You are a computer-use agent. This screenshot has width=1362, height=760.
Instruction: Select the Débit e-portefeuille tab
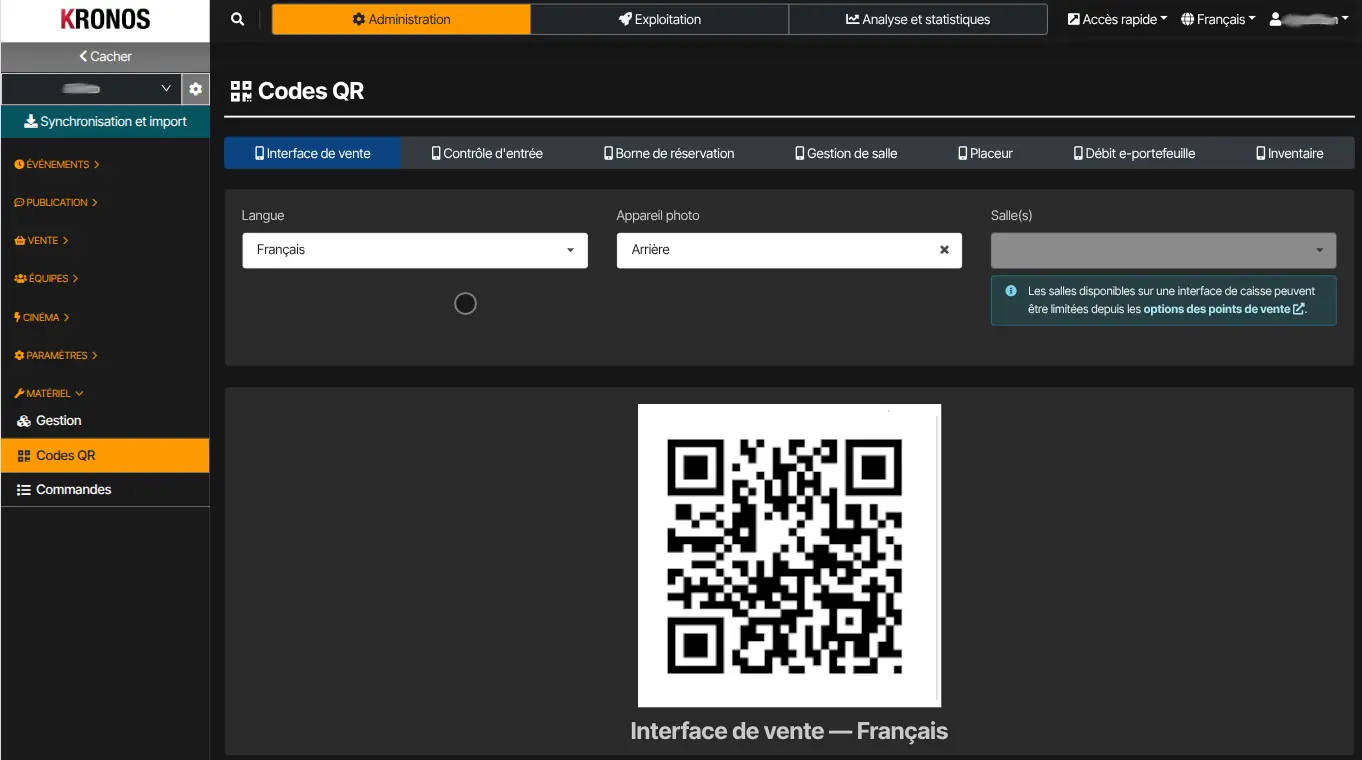1134,153
